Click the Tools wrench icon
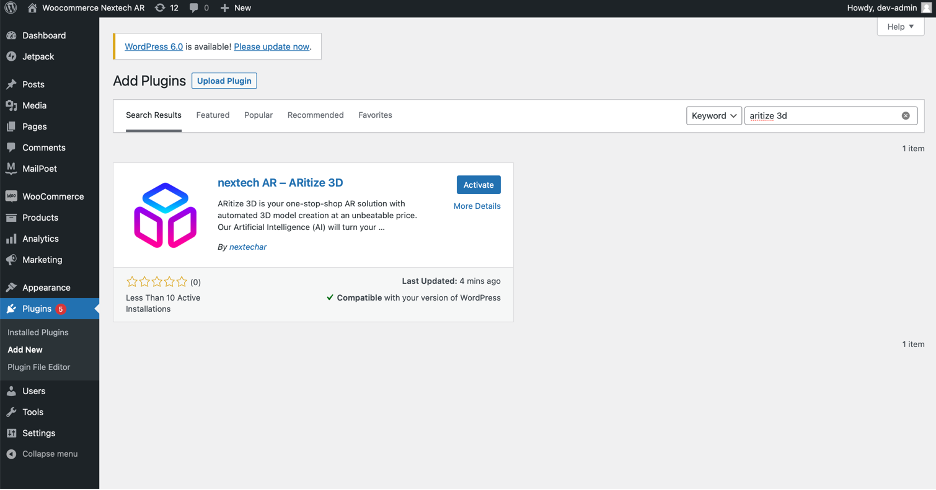This screenshot has height=490, width=936. click(11, 412)
